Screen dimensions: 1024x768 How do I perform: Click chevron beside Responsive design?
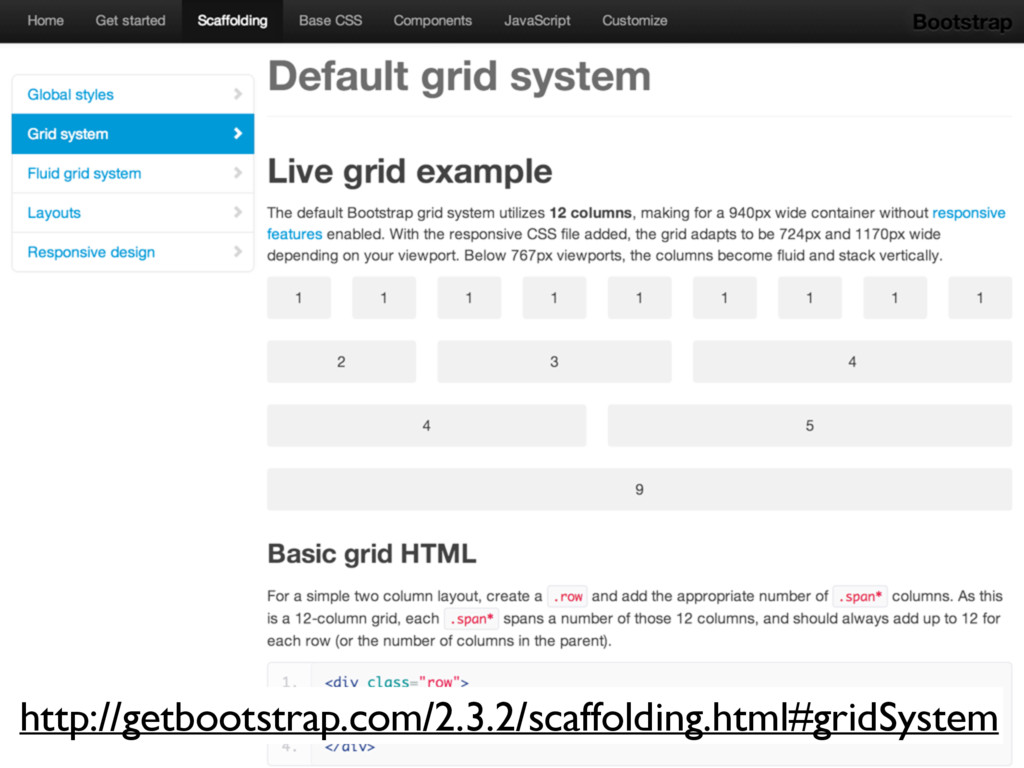238,251
